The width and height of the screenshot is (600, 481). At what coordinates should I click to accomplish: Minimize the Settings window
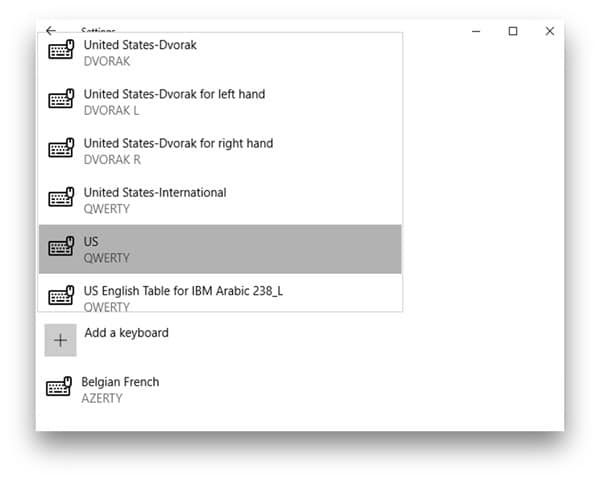pyautogui.click(x=476, y=31)
